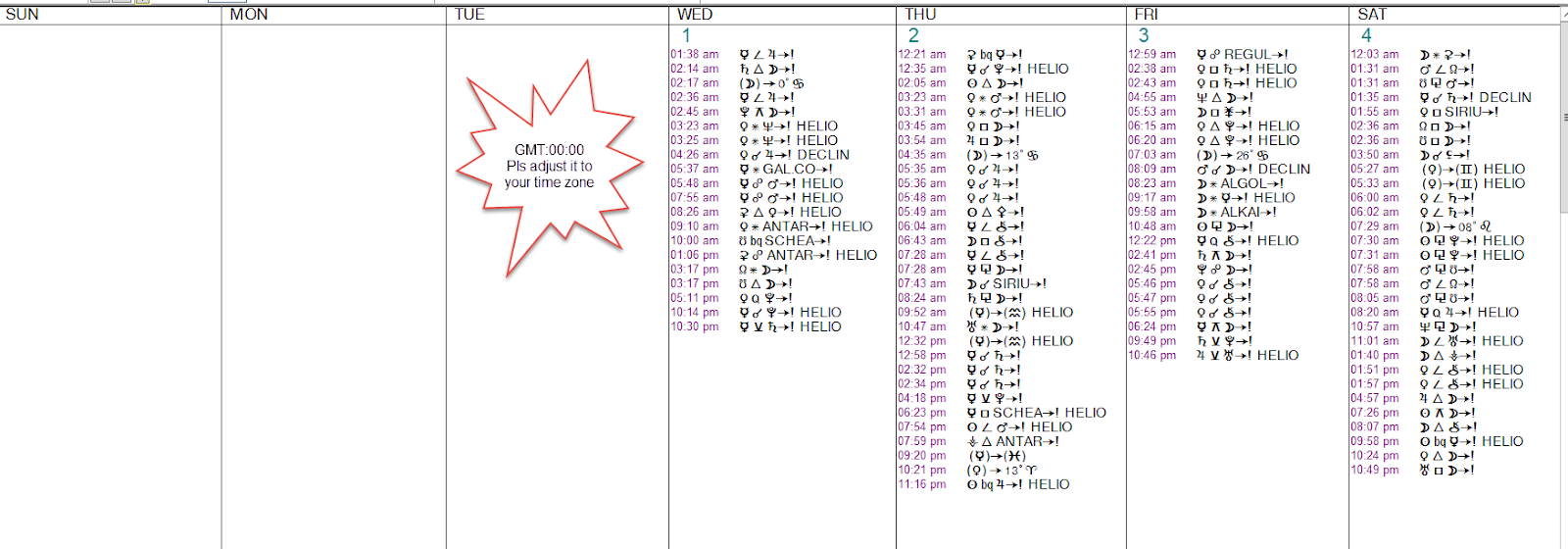The width and height of the screenshot is (1568, 549).
Task: Select Wednesday's 01:06 pm ANTAR HELIO event
Action: [x=774, y=255]
